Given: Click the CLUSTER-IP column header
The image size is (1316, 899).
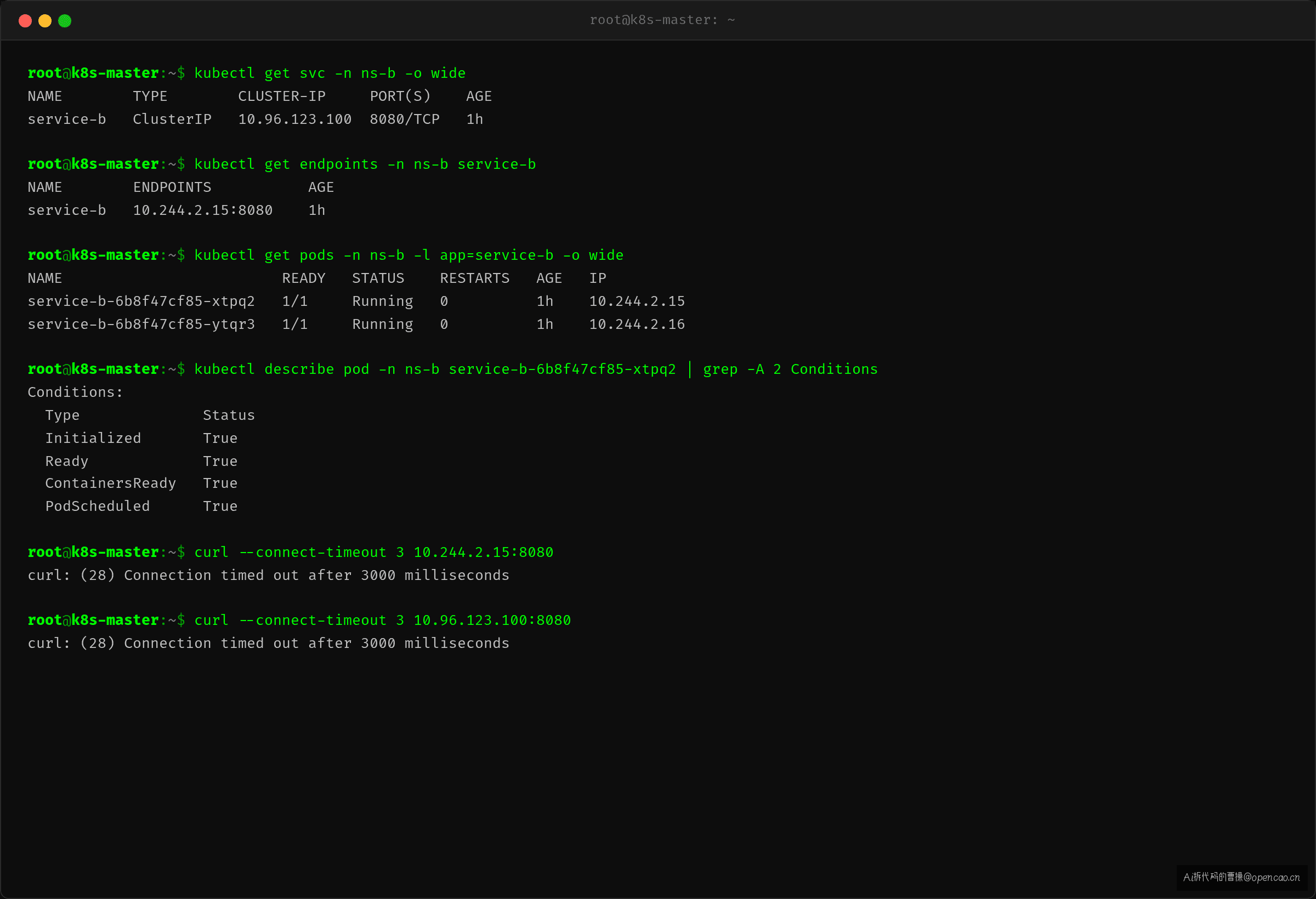Looking at the screenshot, I should point(281,96).
